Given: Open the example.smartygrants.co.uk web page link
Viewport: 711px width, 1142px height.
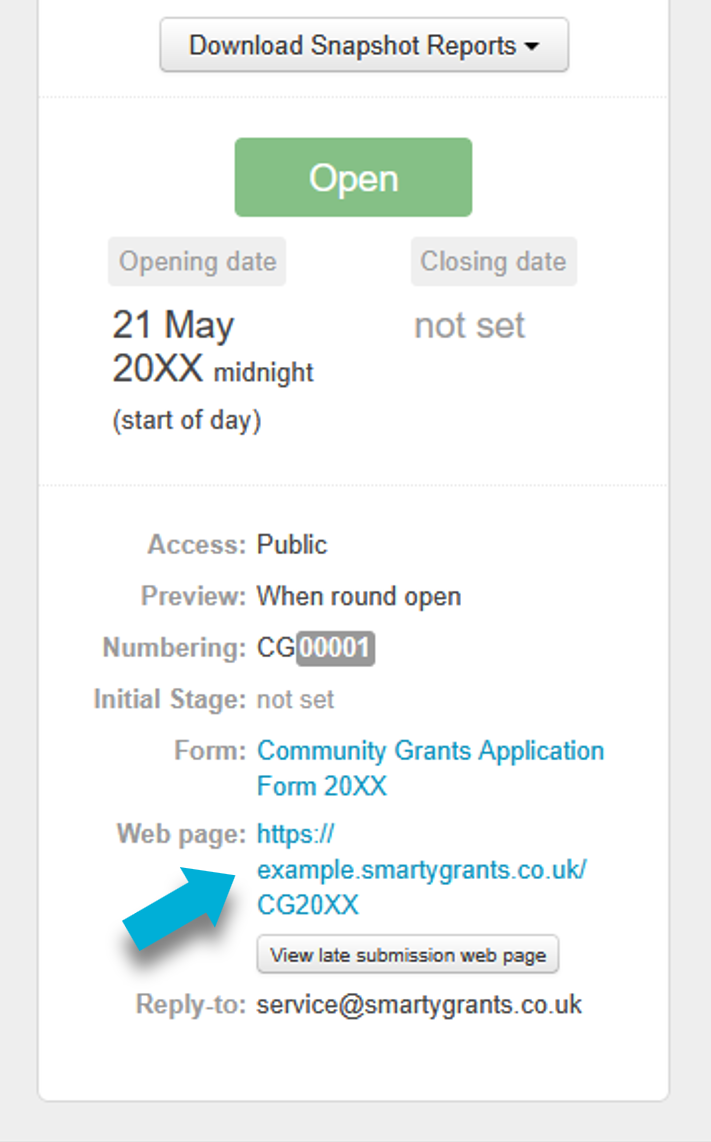Looking at the screenshot, I should tap(421, 870).
